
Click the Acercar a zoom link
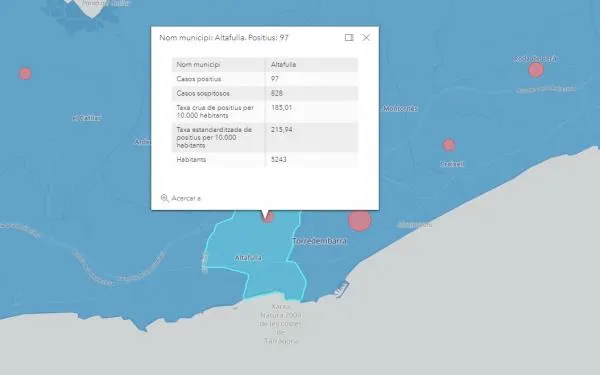[186, 198]
